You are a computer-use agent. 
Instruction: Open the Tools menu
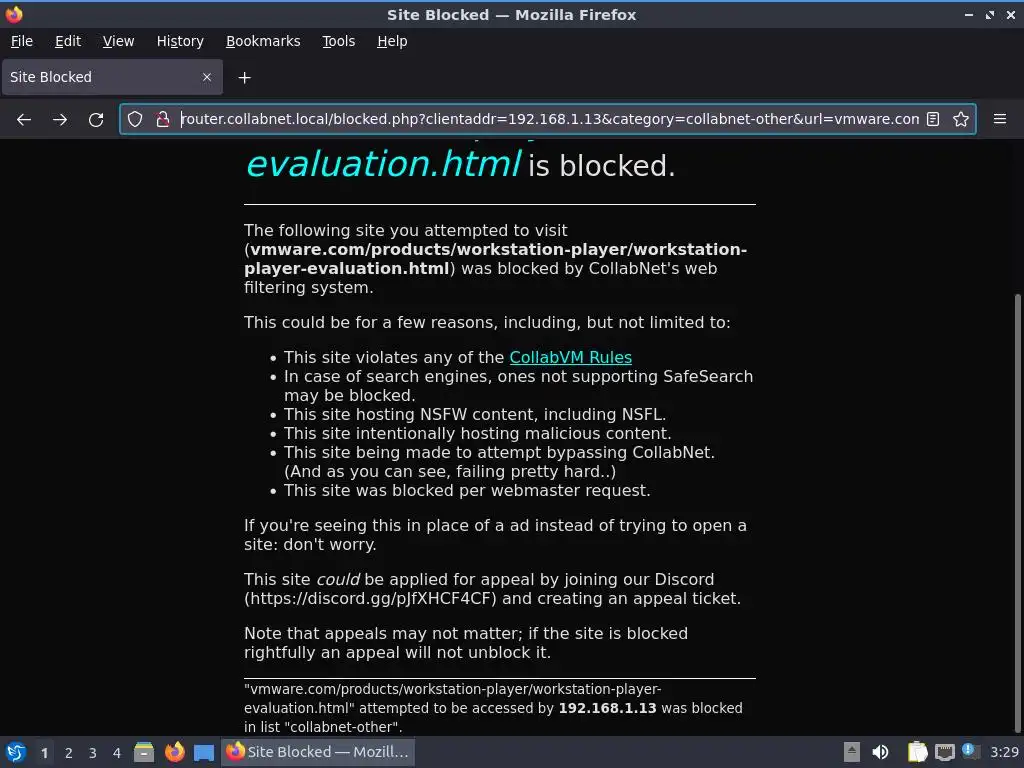338,41
